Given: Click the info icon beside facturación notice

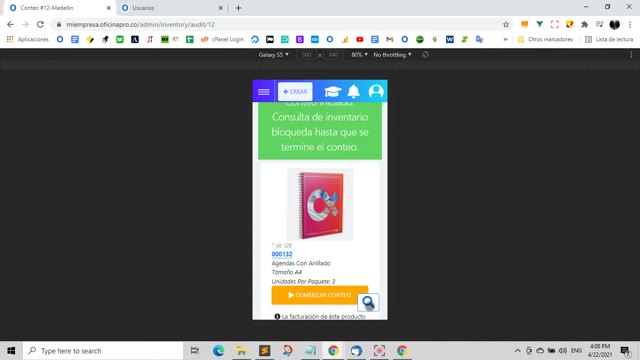Looking at the screenshot, I should click(277, 316).
